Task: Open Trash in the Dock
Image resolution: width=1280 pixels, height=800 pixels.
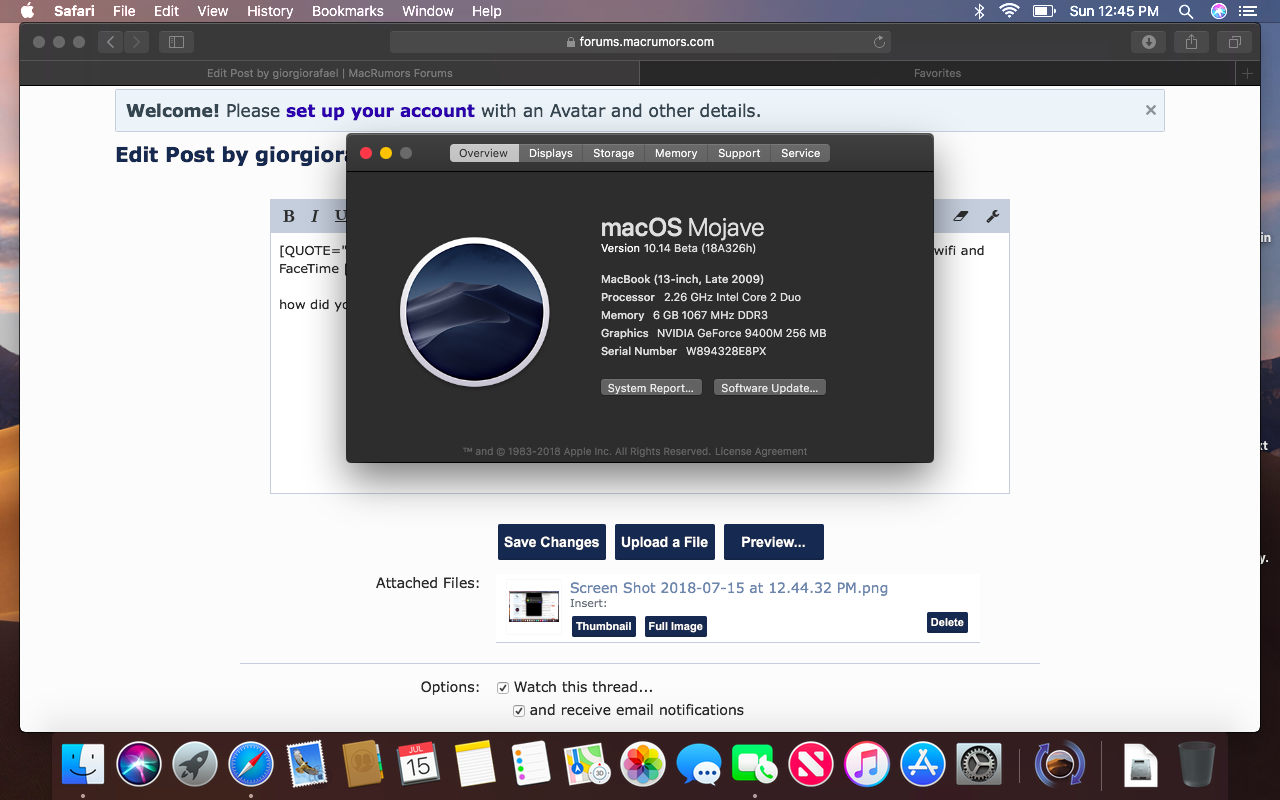Action: point(1196,765)
